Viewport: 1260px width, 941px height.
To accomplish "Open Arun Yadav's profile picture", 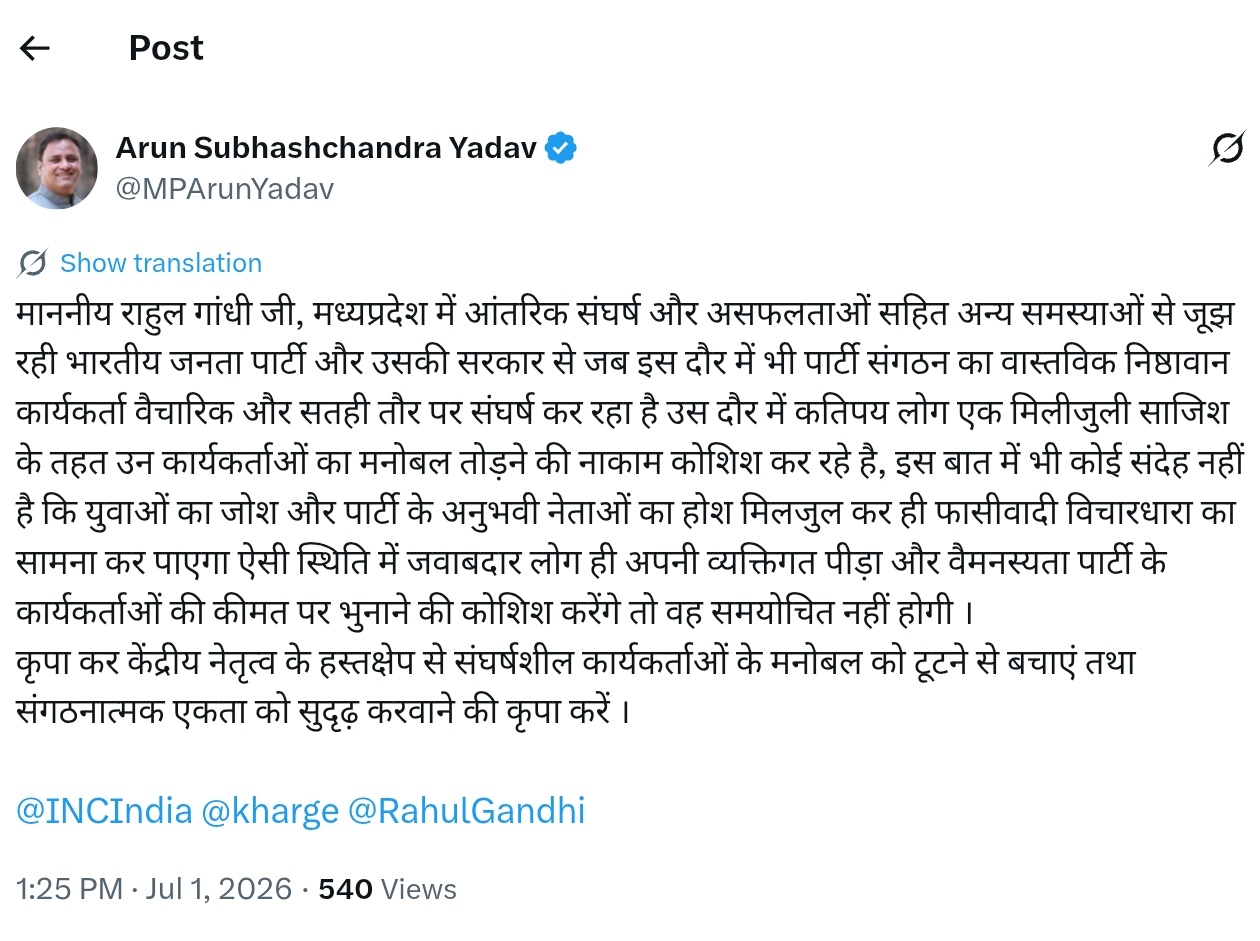I will point(57,168).
